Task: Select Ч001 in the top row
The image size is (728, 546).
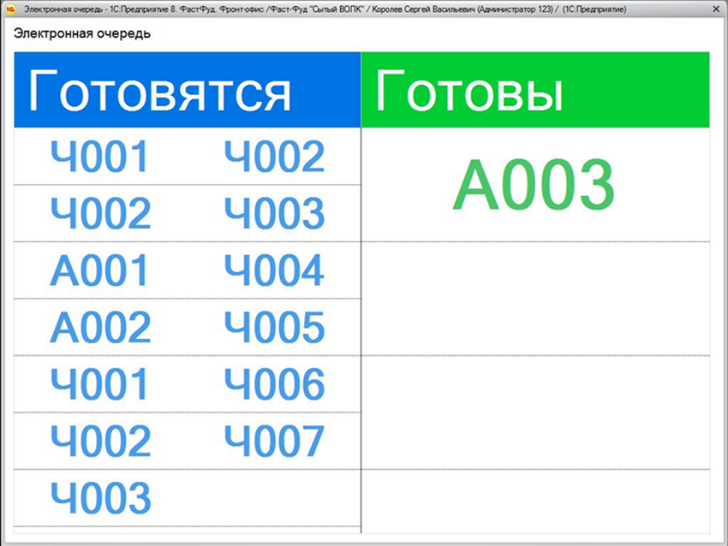Action: coord(100,157)
